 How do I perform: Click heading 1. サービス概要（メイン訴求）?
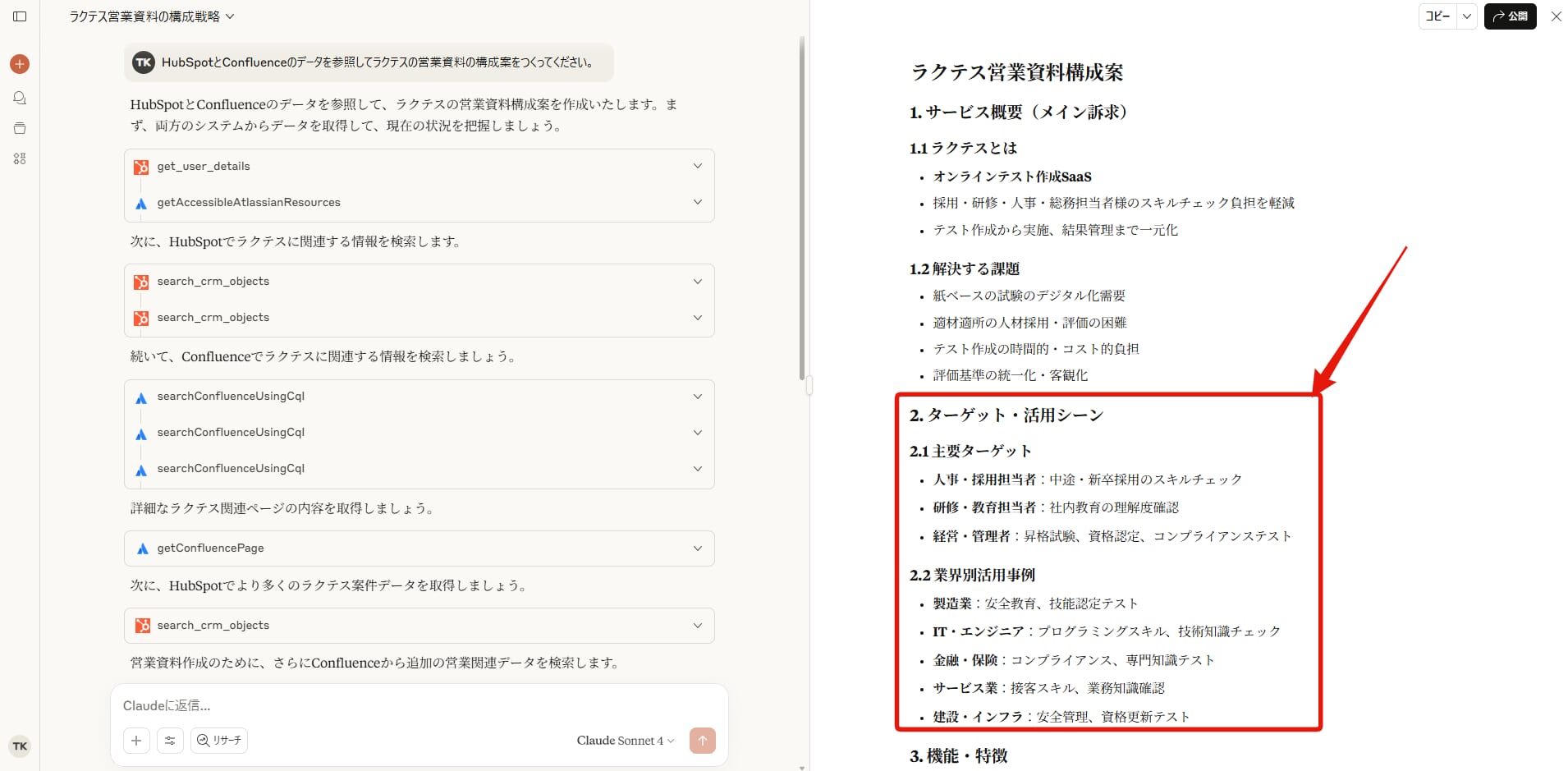1022,112
